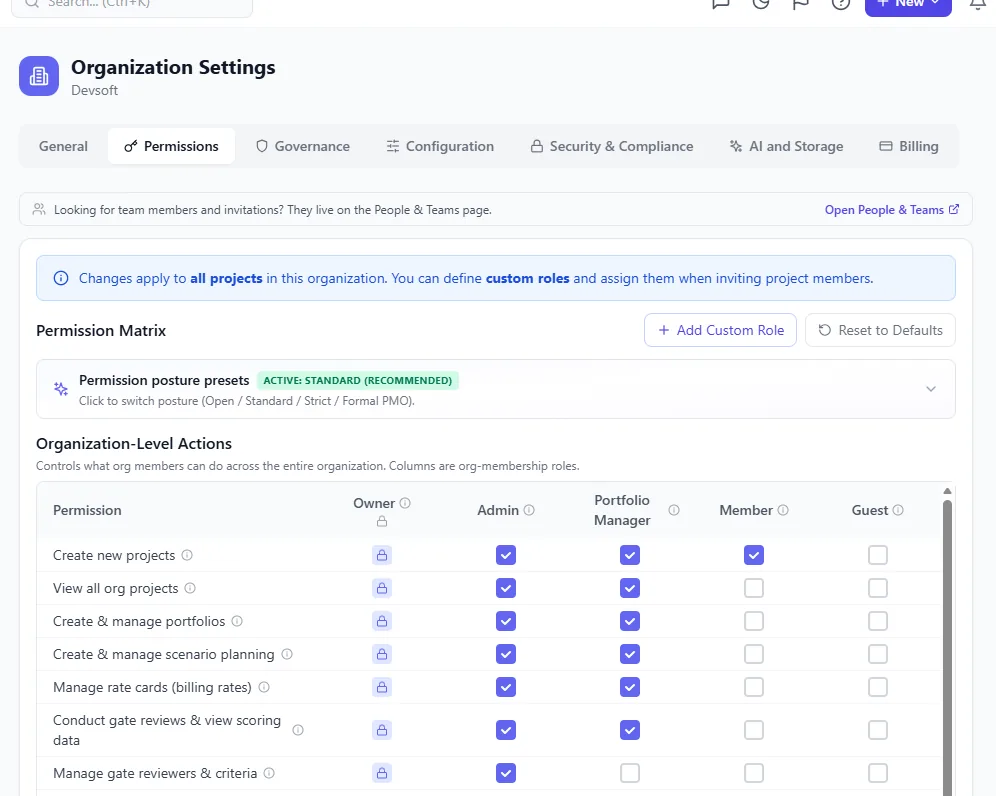Show info for Create & manage portfolios
The width and height of the screenshot is (996, 796).
237,621
